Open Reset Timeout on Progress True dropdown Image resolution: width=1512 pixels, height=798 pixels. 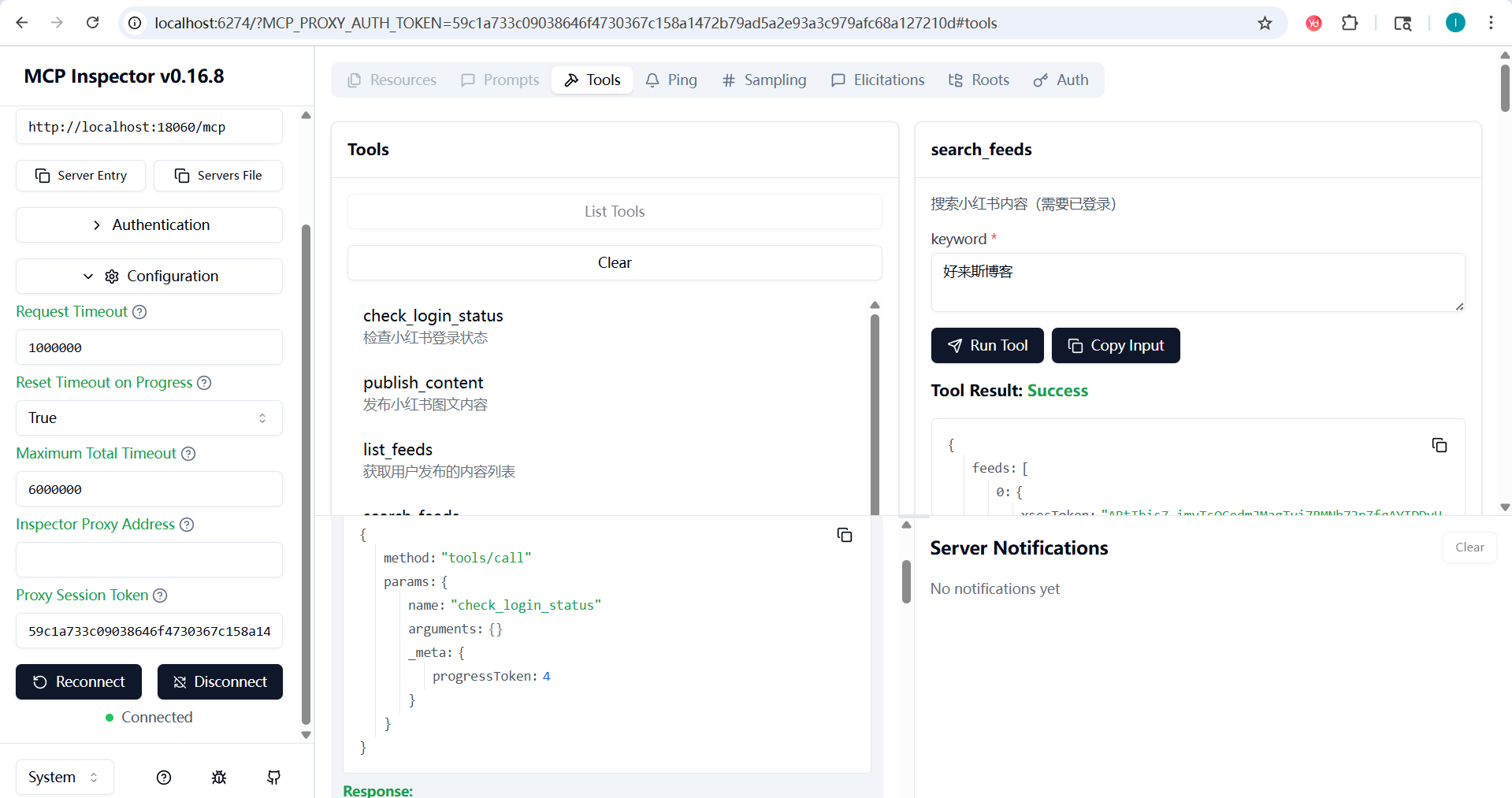tap(149, 418)
